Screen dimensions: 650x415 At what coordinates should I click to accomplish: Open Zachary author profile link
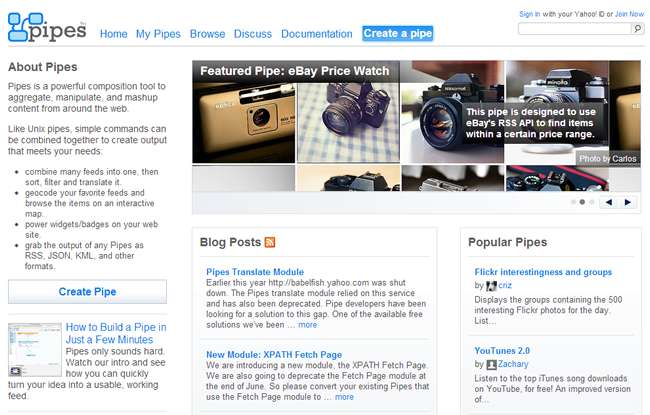coord(513,364)
